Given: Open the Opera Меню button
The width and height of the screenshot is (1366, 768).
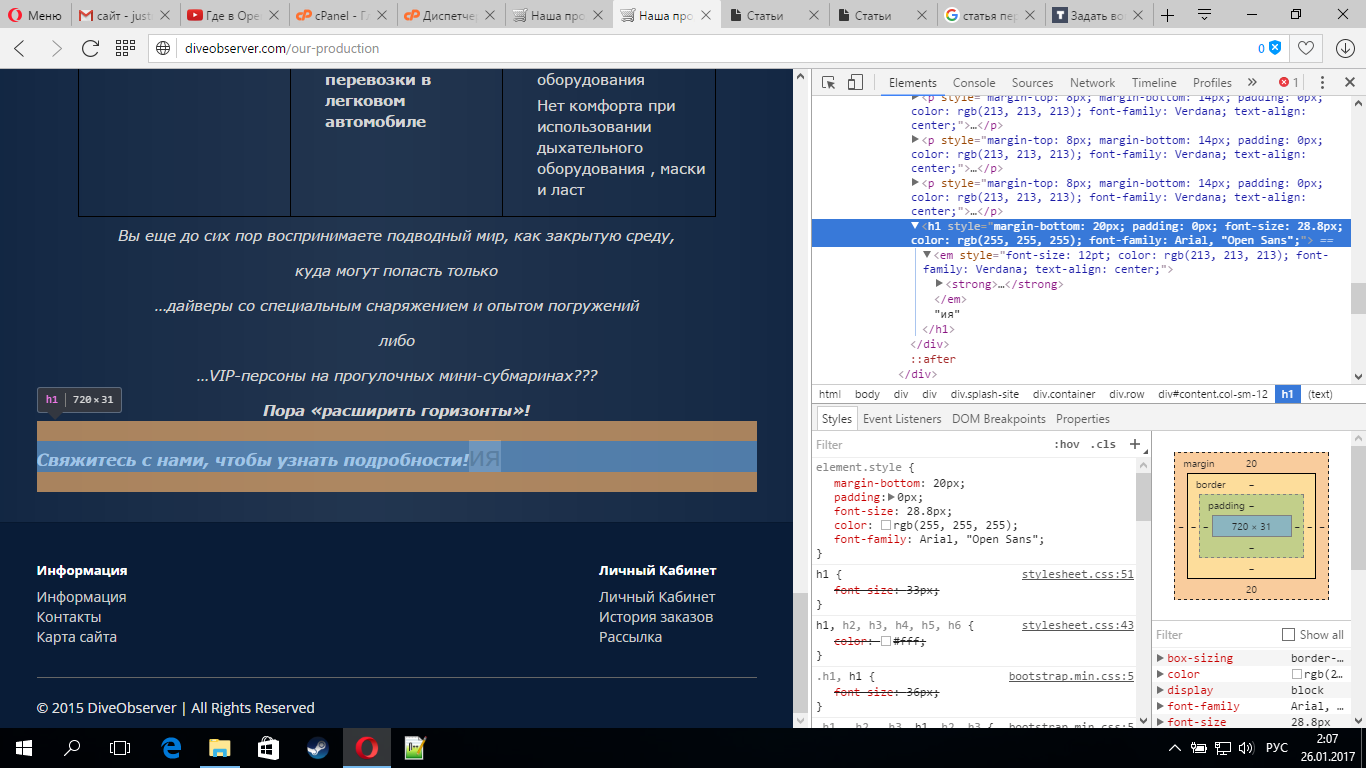Looking at the screenshot, I should point(35,15).
